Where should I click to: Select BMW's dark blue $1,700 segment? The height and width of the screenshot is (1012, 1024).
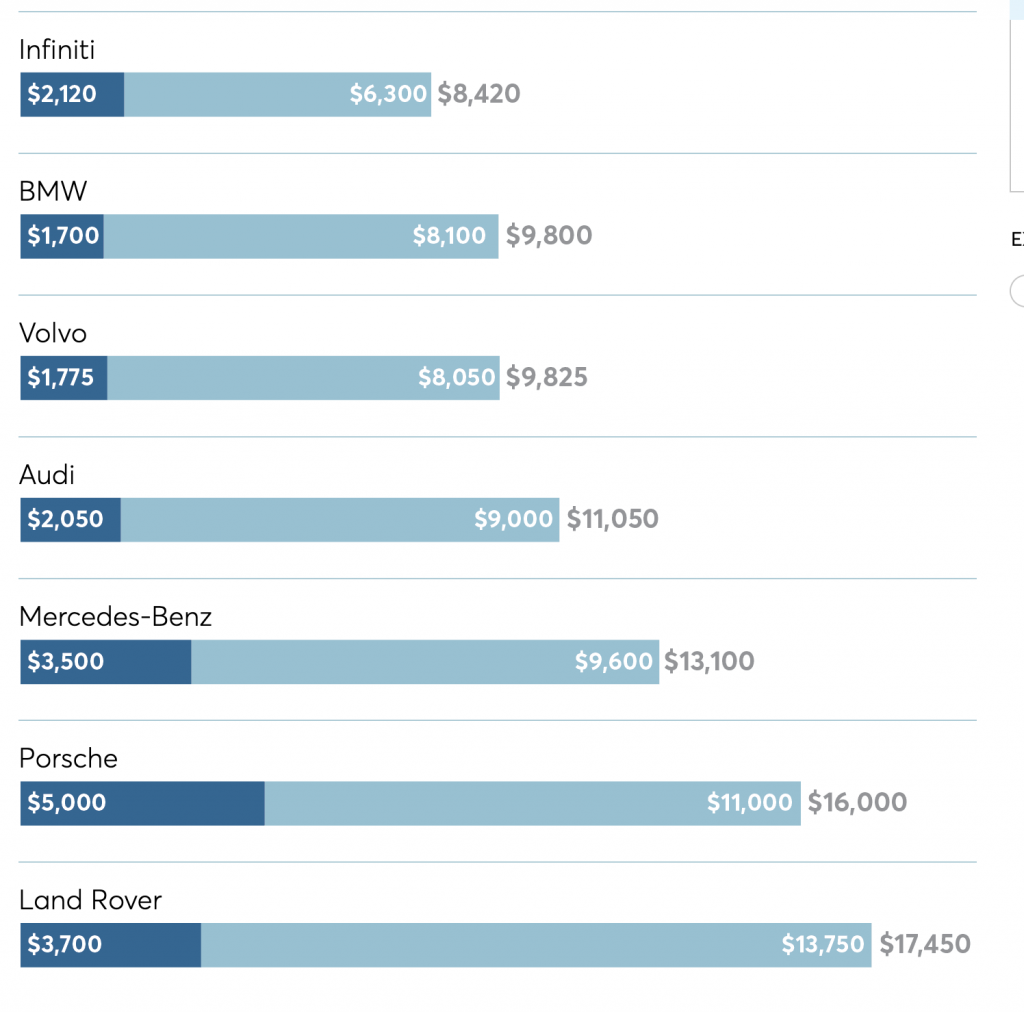pos(62,236)
